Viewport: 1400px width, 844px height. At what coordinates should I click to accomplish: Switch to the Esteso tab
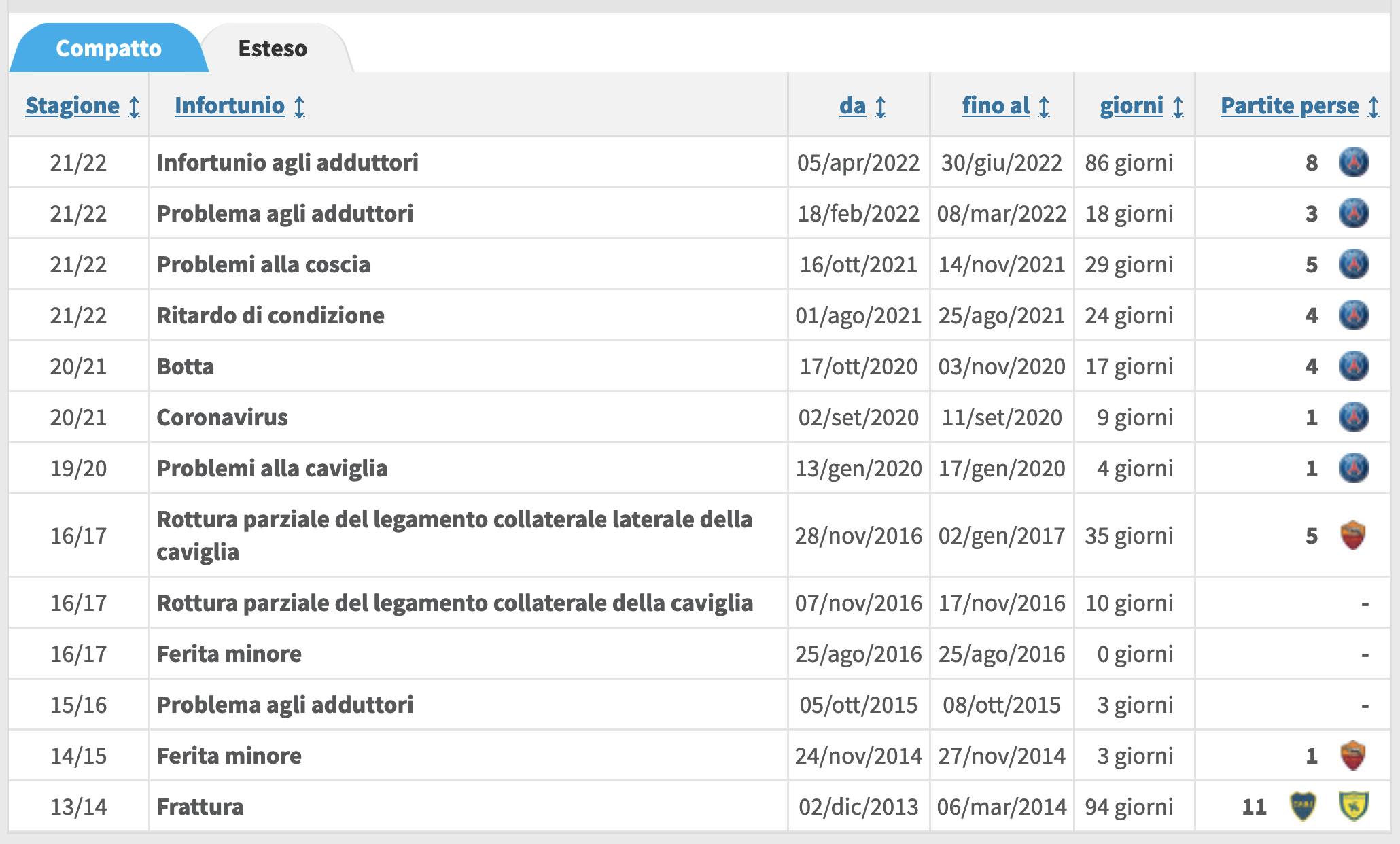pyautogui.click(x=273, y=49)
